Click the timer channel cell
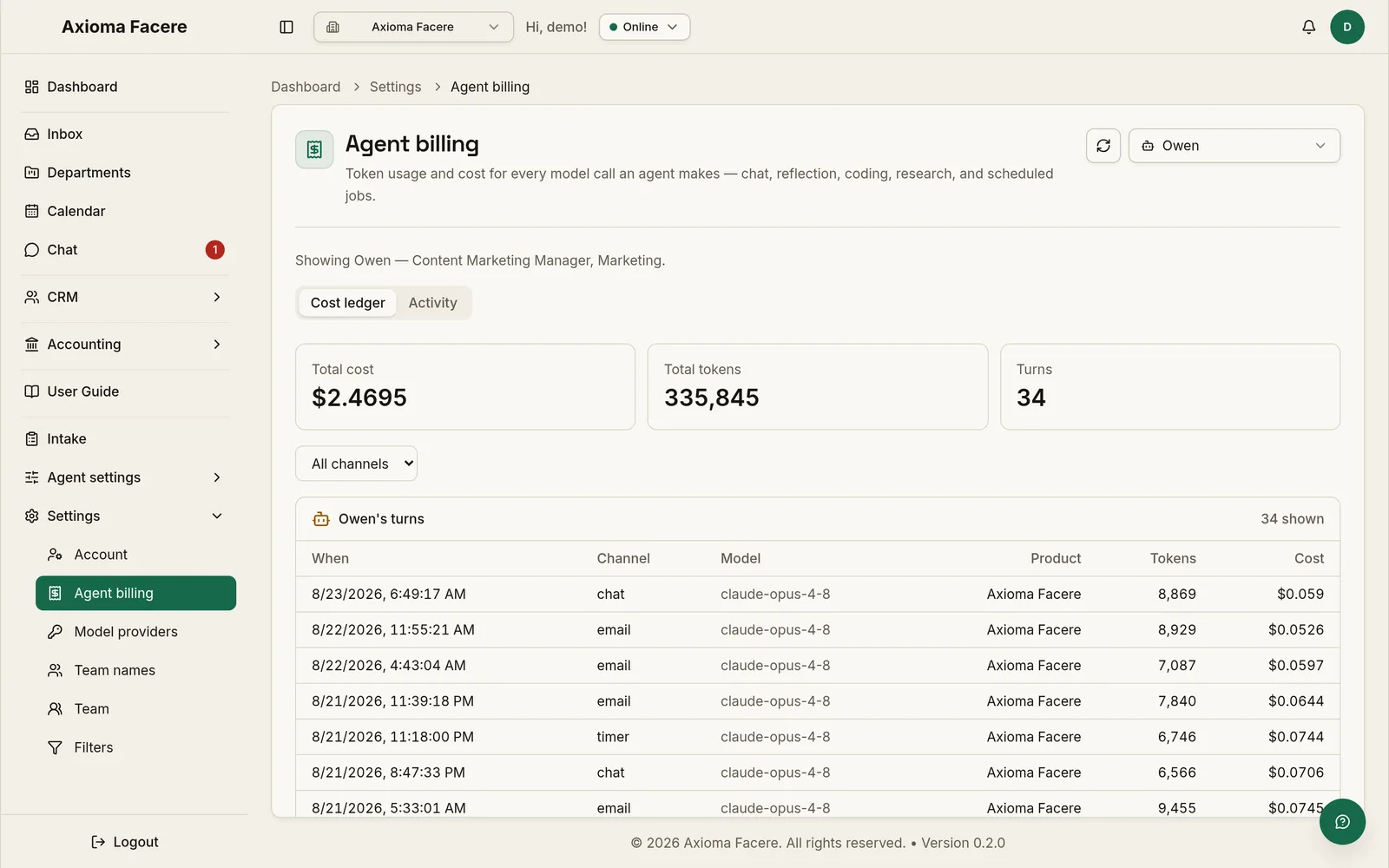This screenshot has width=1389, height=868. click(x=613, y=737)
